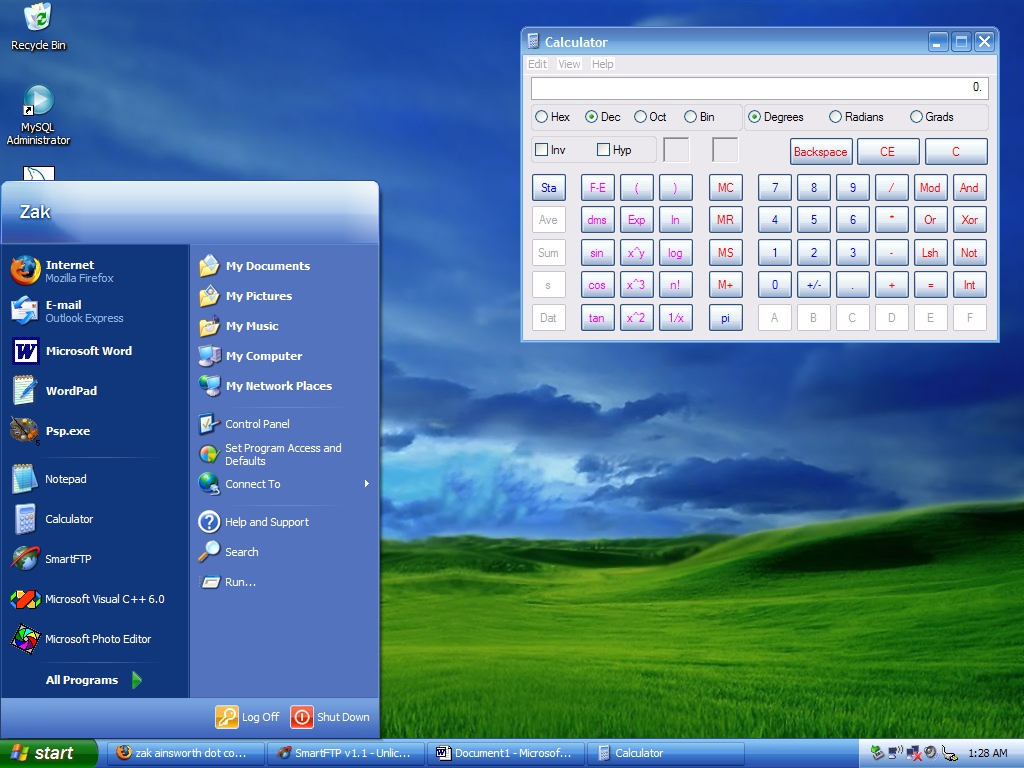
Task: Launch Psp.exe from pinned programs
Action: tap(67, 431)
